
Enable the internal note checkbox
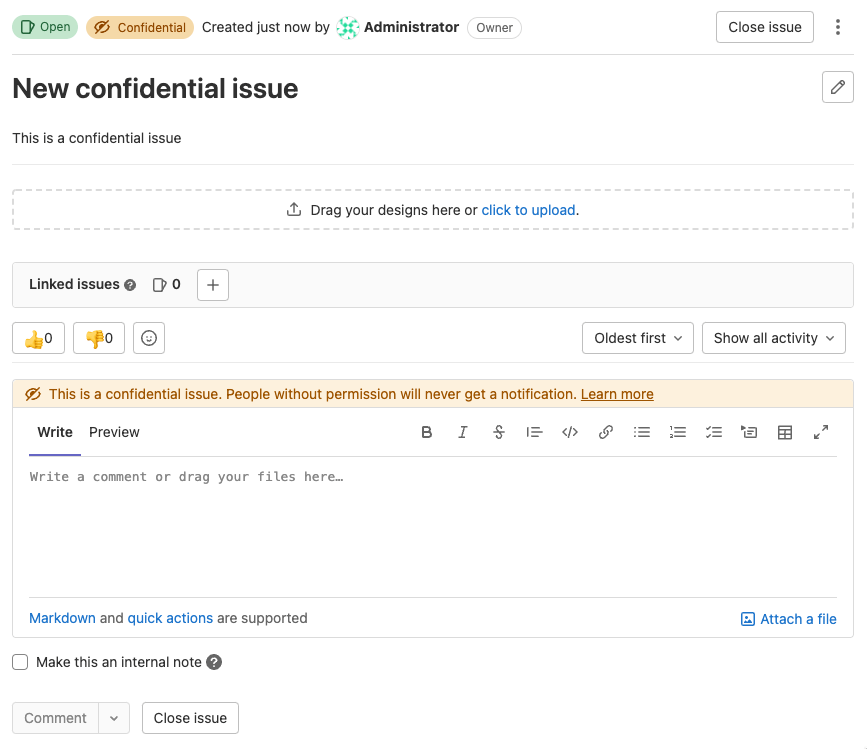[x=19, y=662]
